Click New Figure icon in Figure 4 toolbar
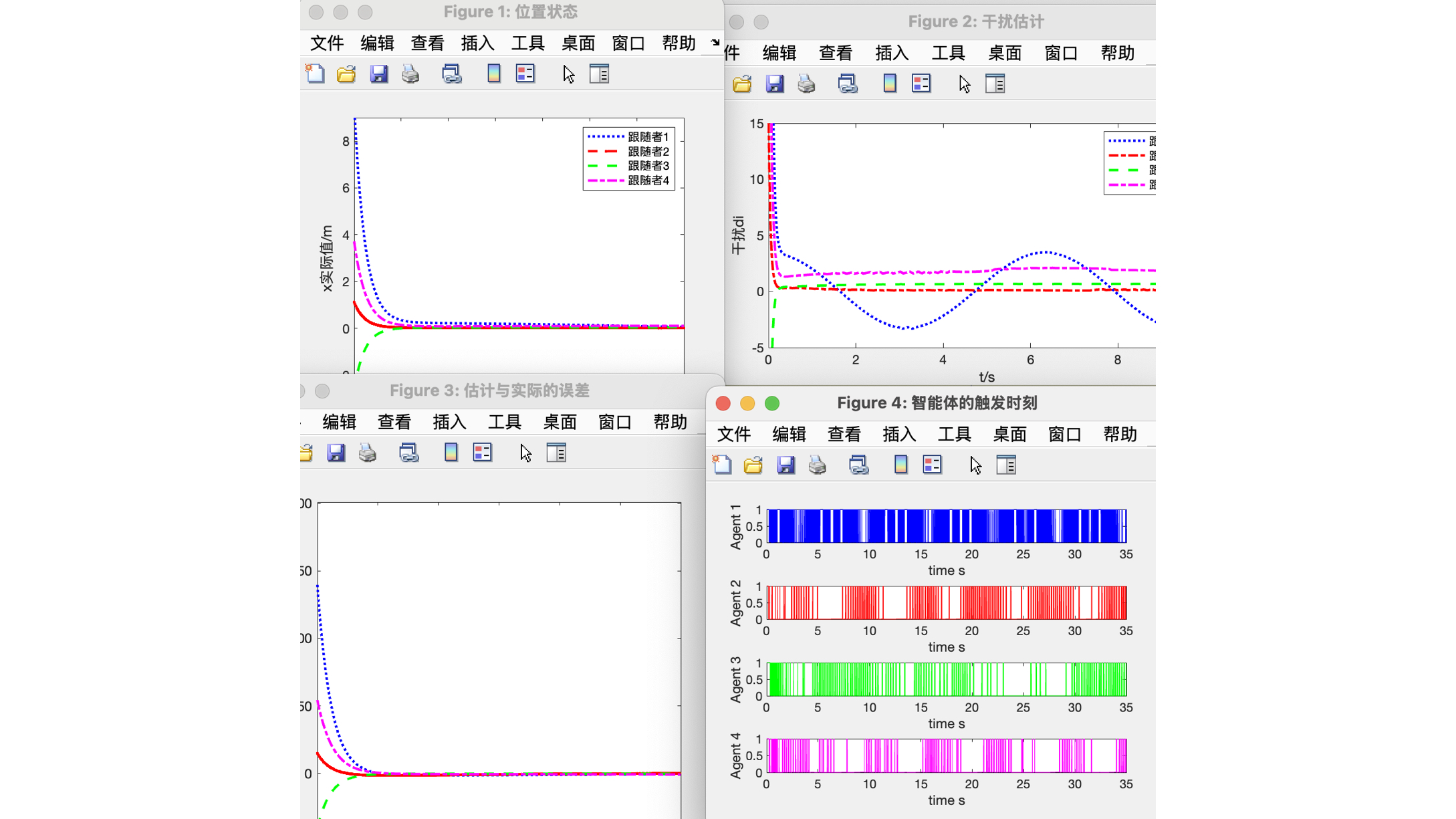Viewport: 1456px width, 819px height. point(722,465)
